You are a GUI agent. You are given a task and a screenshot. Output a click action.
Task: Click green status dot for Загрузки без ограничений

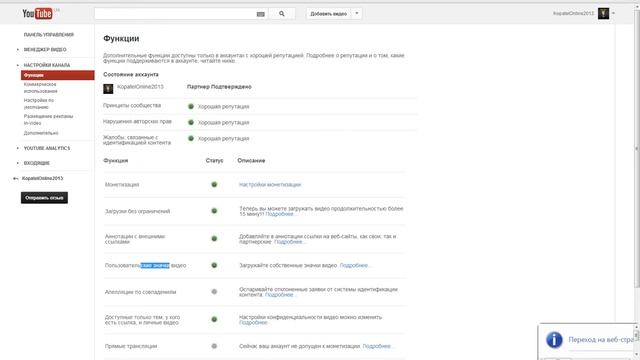[x=214, y=211]
